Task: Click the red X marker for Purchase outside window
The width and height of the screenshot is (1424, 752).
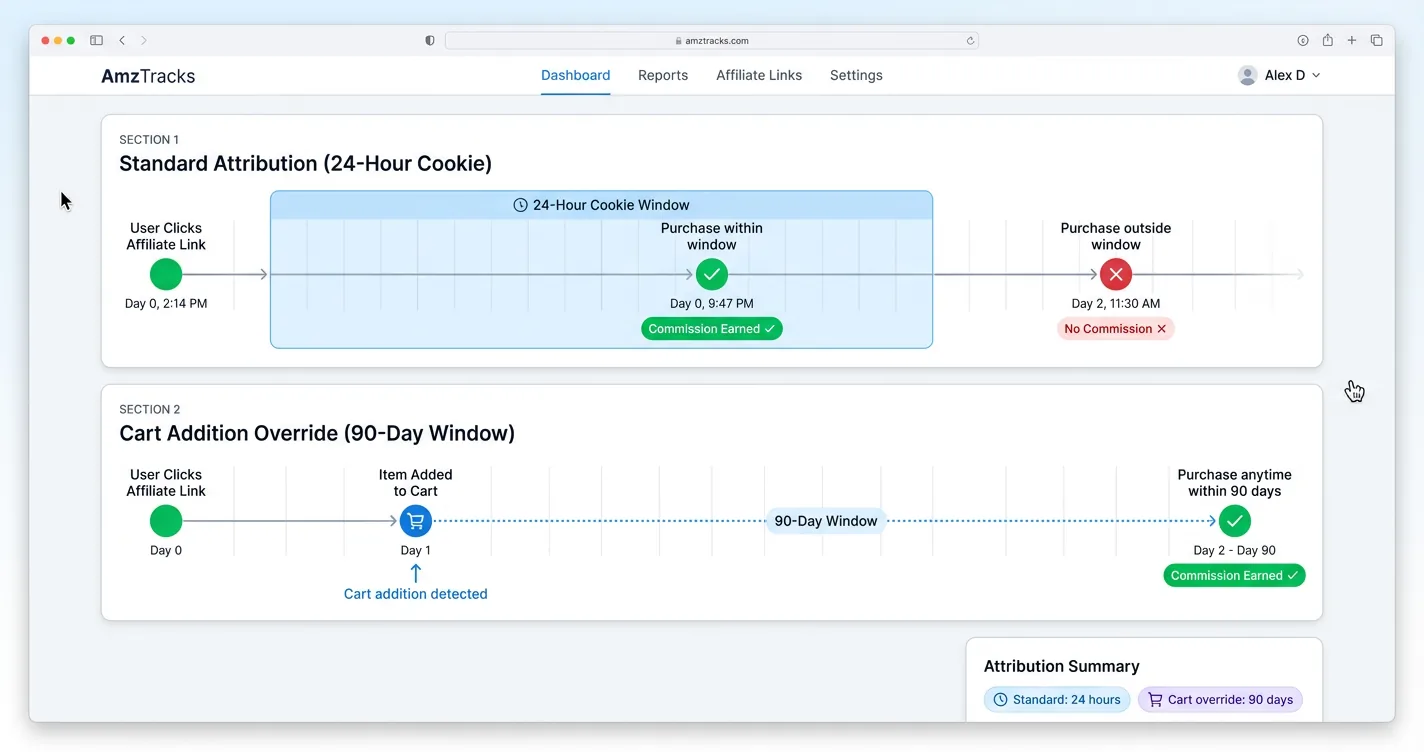Action: tap(1115, 273)
